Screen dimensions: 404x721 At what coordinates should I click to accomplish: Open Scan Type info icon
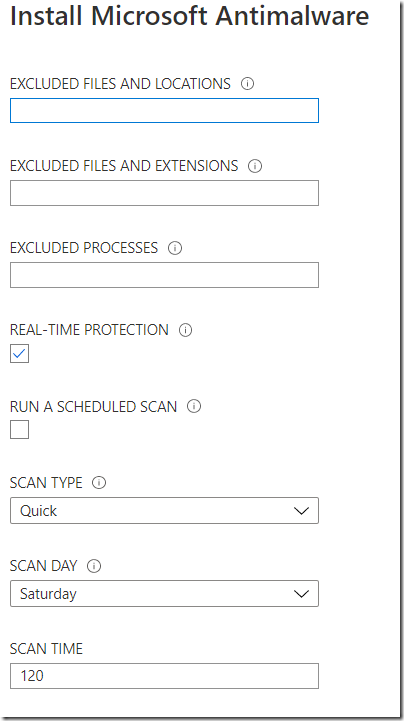click(99, 483)
